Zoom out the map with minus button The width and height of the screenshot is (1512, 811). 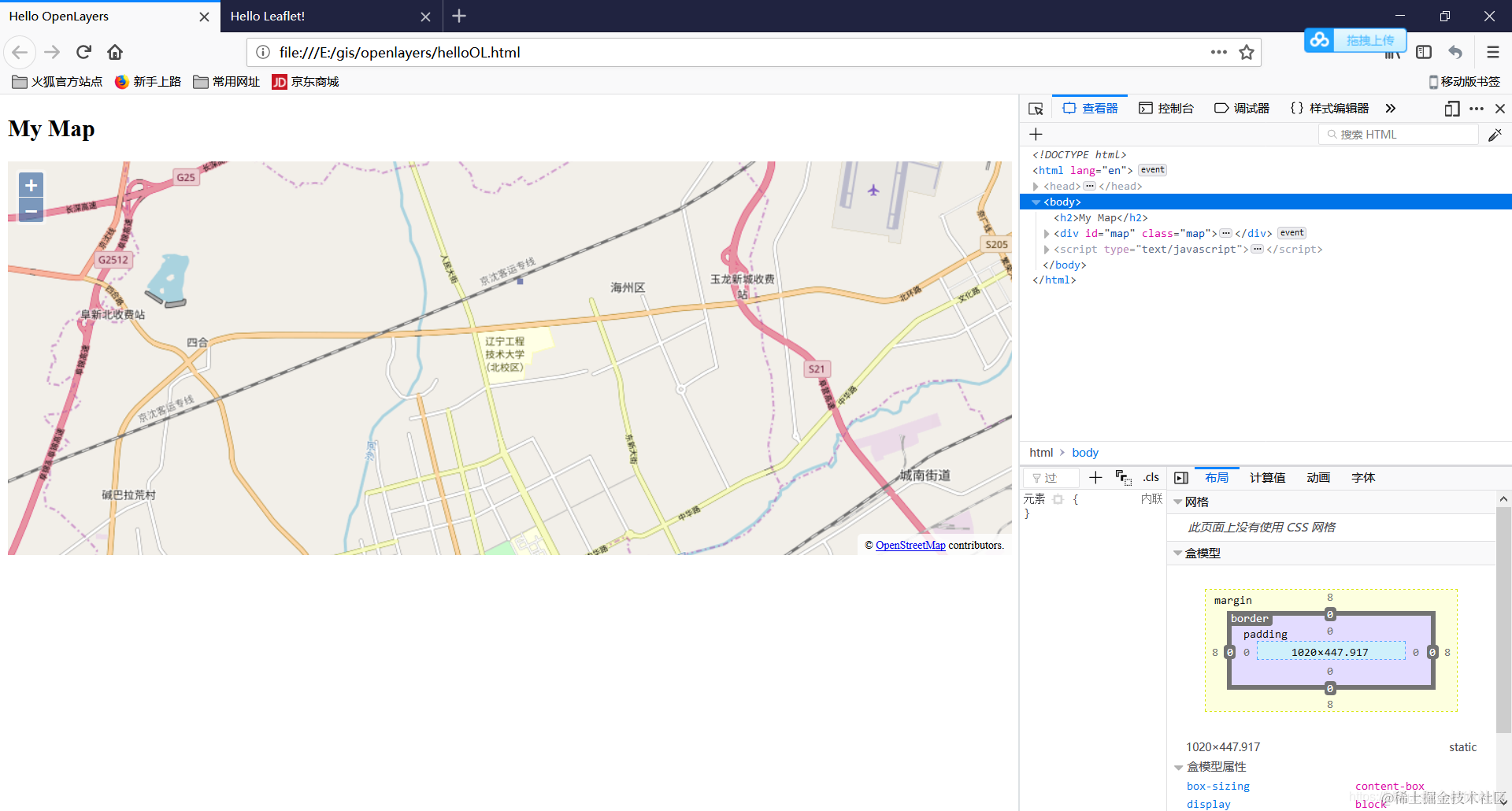point(31,211)
